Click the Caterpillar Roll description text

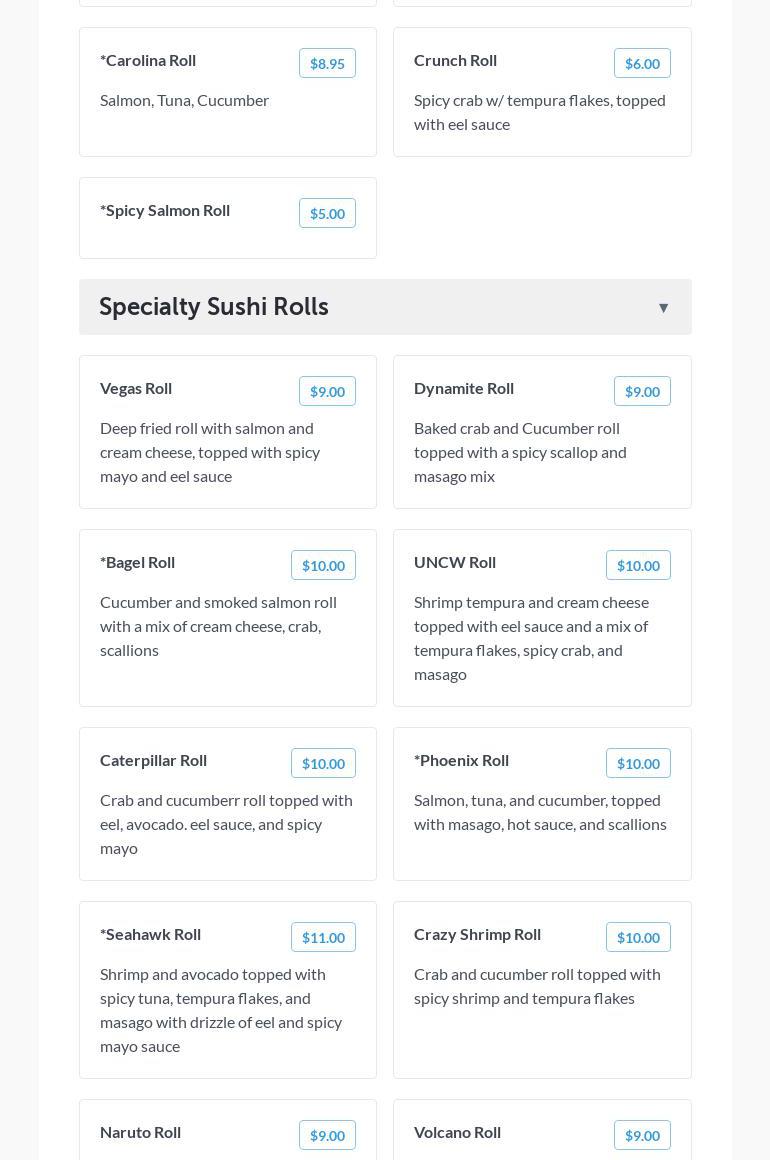(x=226, y=824)
